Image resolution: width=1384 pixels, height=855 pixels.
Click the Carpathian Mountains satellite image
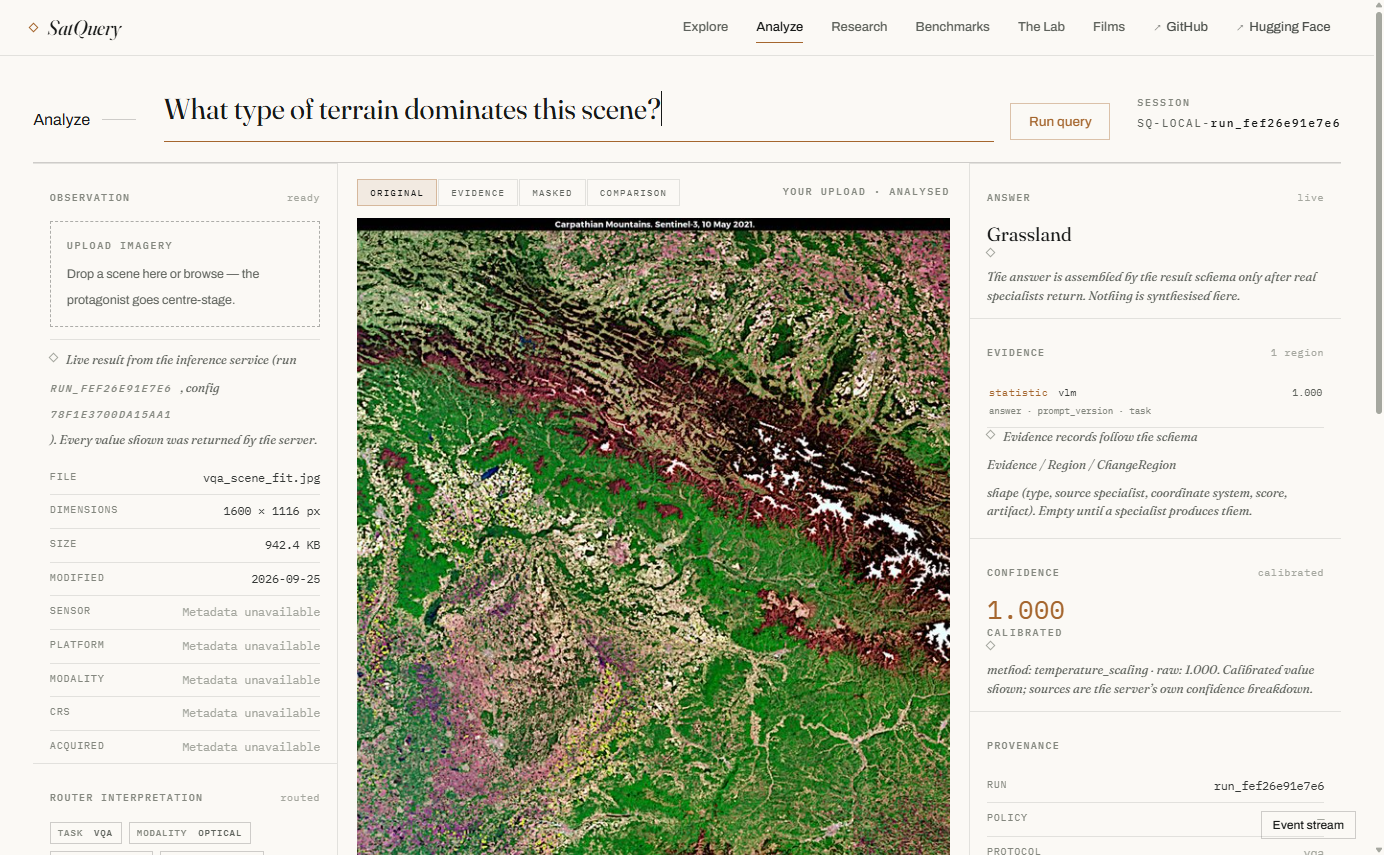653,536
